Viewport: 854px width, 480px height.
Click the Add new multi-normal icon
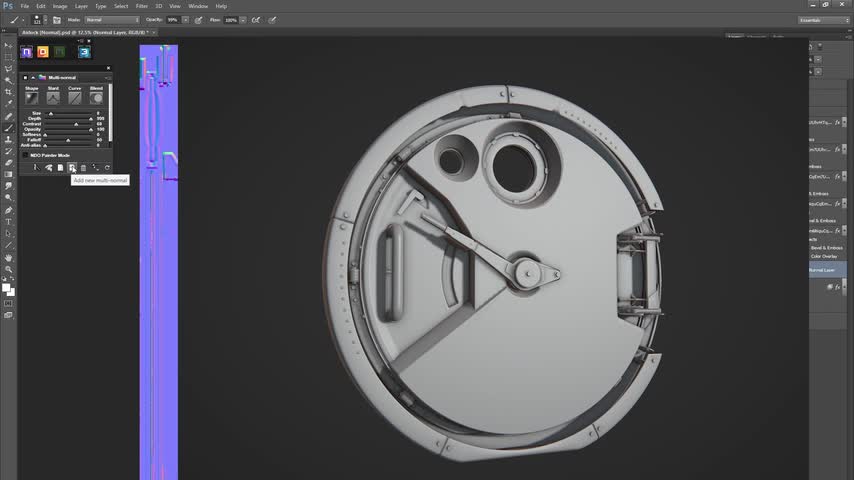coord(72,168)
